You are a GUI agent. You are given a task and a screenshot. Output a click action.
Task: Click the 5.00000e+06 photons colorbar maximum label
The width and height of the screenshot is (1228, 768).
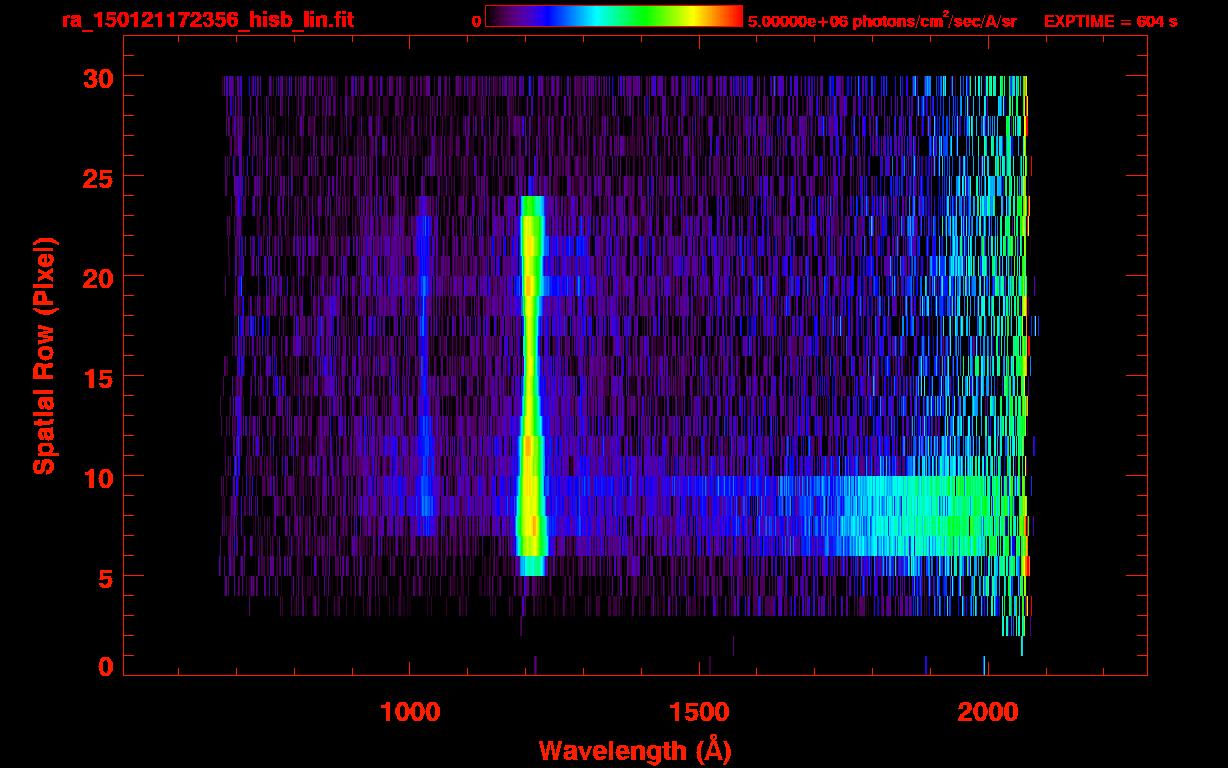881,21
